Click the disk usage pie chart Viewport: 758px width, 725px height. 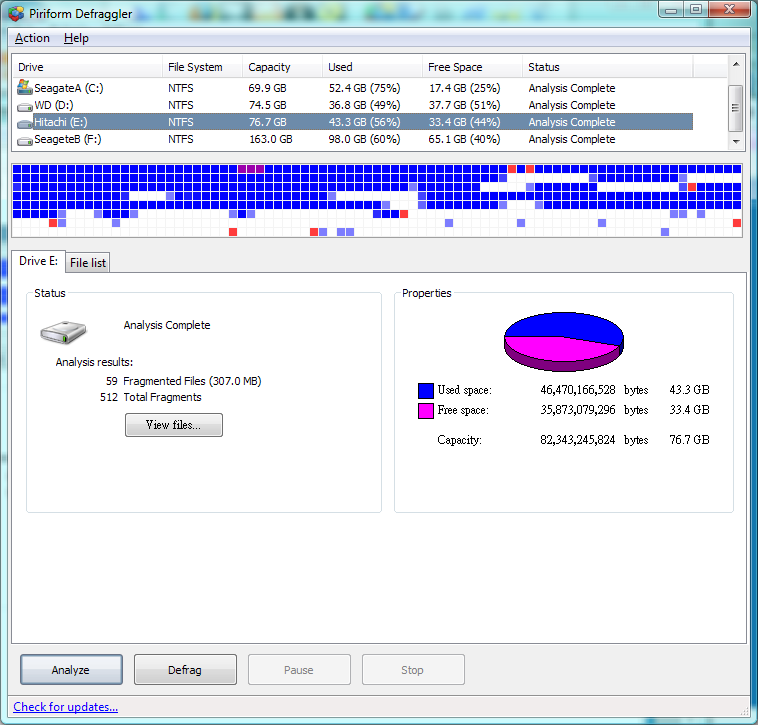(564, 341)
